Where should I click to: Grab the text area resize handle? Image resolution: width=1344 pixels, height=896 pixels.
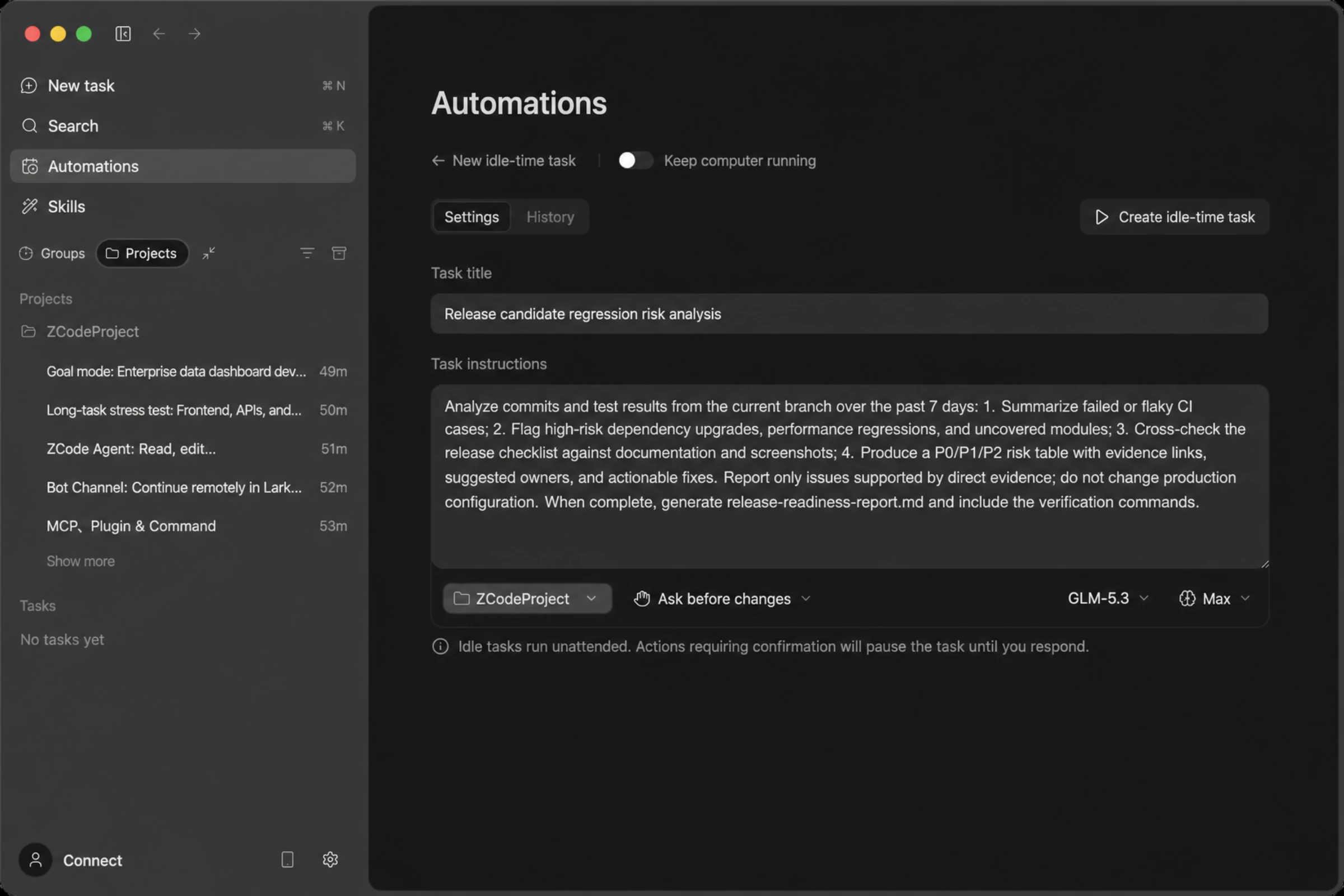[1264, 564]
